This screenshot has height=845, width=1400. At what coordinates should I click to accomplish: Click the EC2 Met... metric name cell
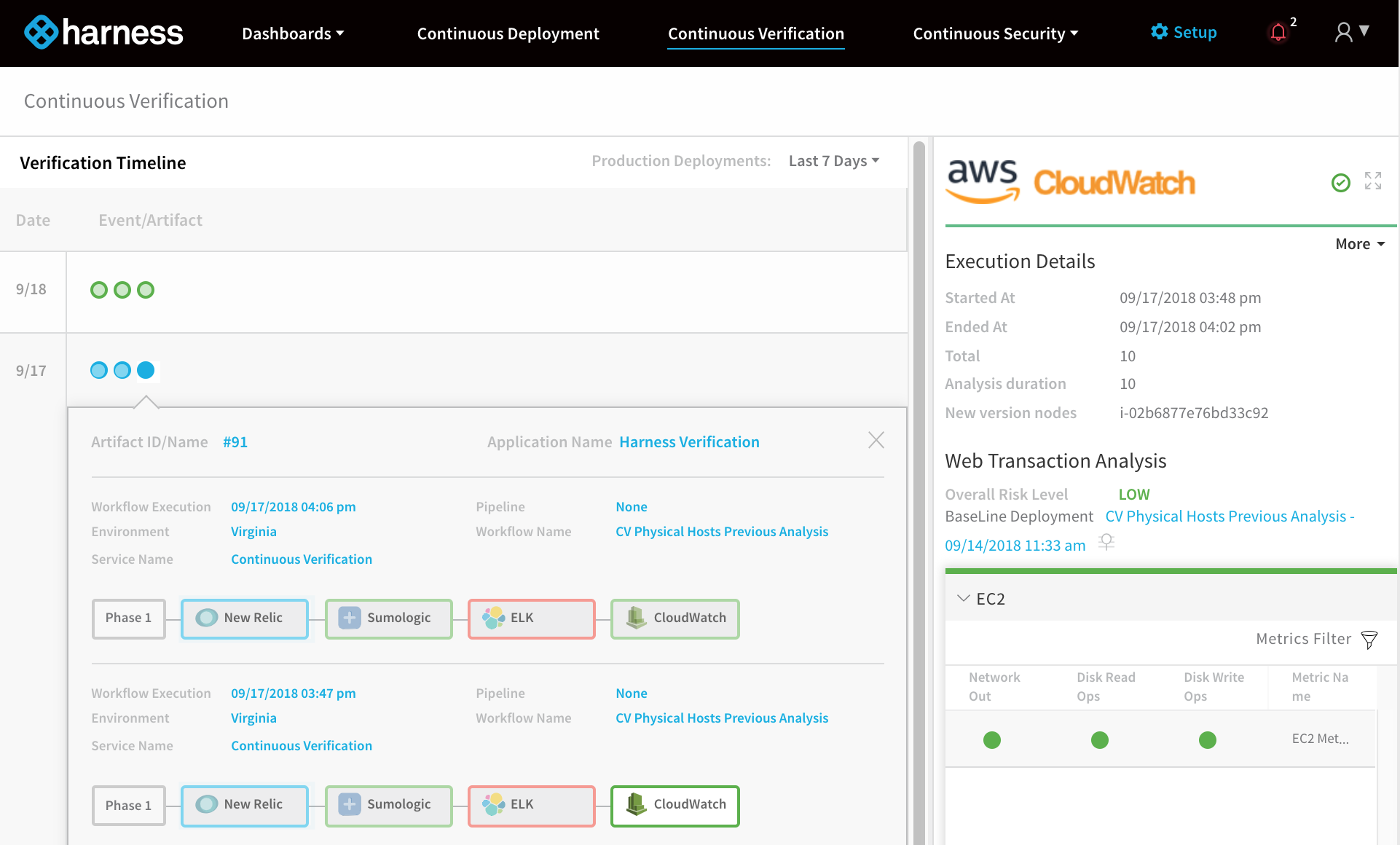(x=1320, y=739)
